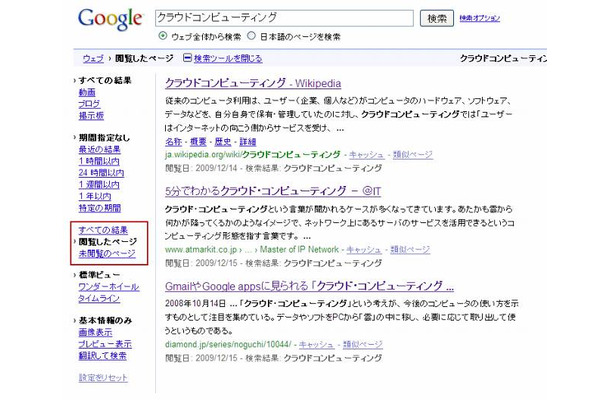This screenshot has height=400, width=610.
Task: Click 期間指定なし sidebar heading
Action: click(x=104, y=138)
